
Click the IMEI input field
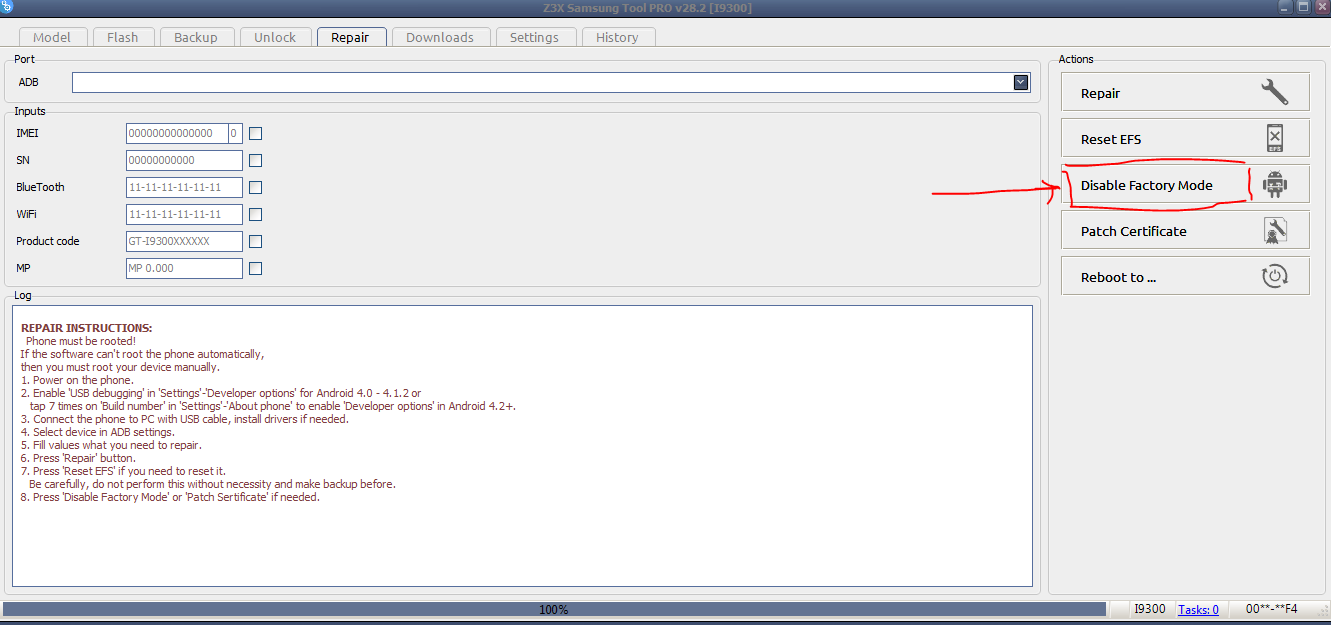(176, 133)
